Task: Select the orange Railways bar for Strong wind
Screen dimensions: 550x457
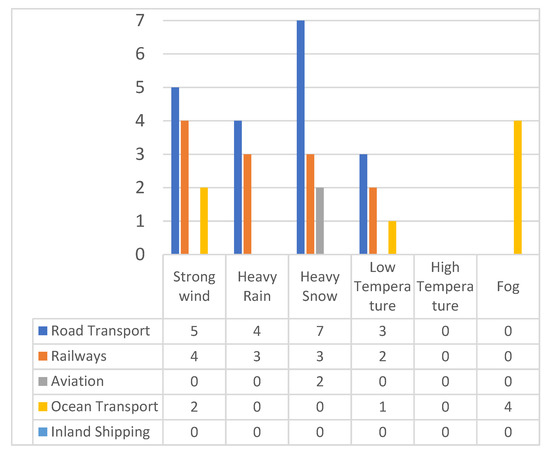Action: tap(185, 187)
